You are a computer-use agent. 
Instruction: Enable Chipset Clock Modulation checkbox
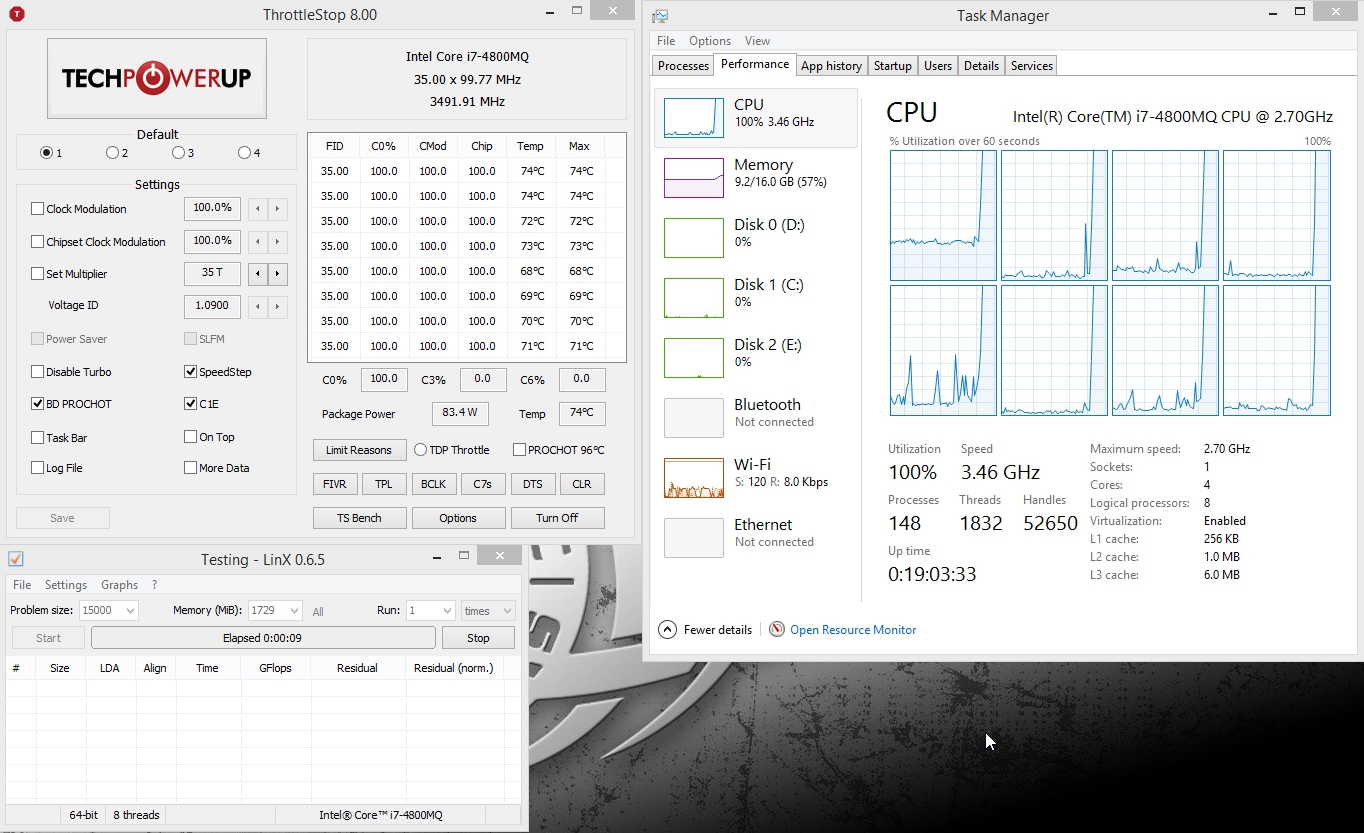pos(38,242)
